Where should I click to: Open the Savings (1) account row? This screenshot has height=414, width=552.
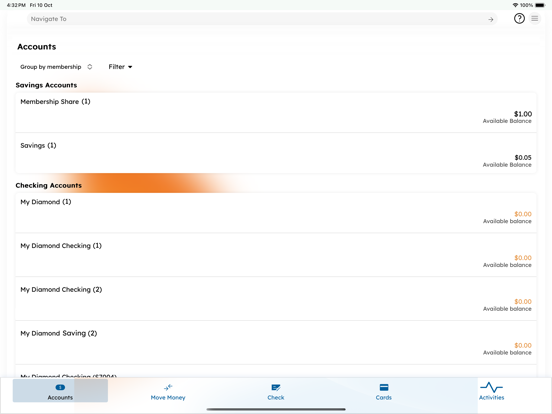(x=276, y=153)
